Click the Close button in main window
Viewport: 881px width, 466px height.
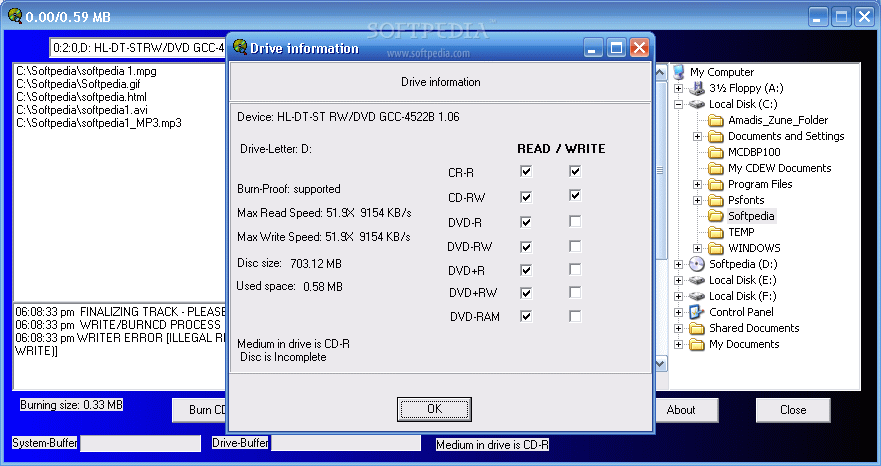793,410
